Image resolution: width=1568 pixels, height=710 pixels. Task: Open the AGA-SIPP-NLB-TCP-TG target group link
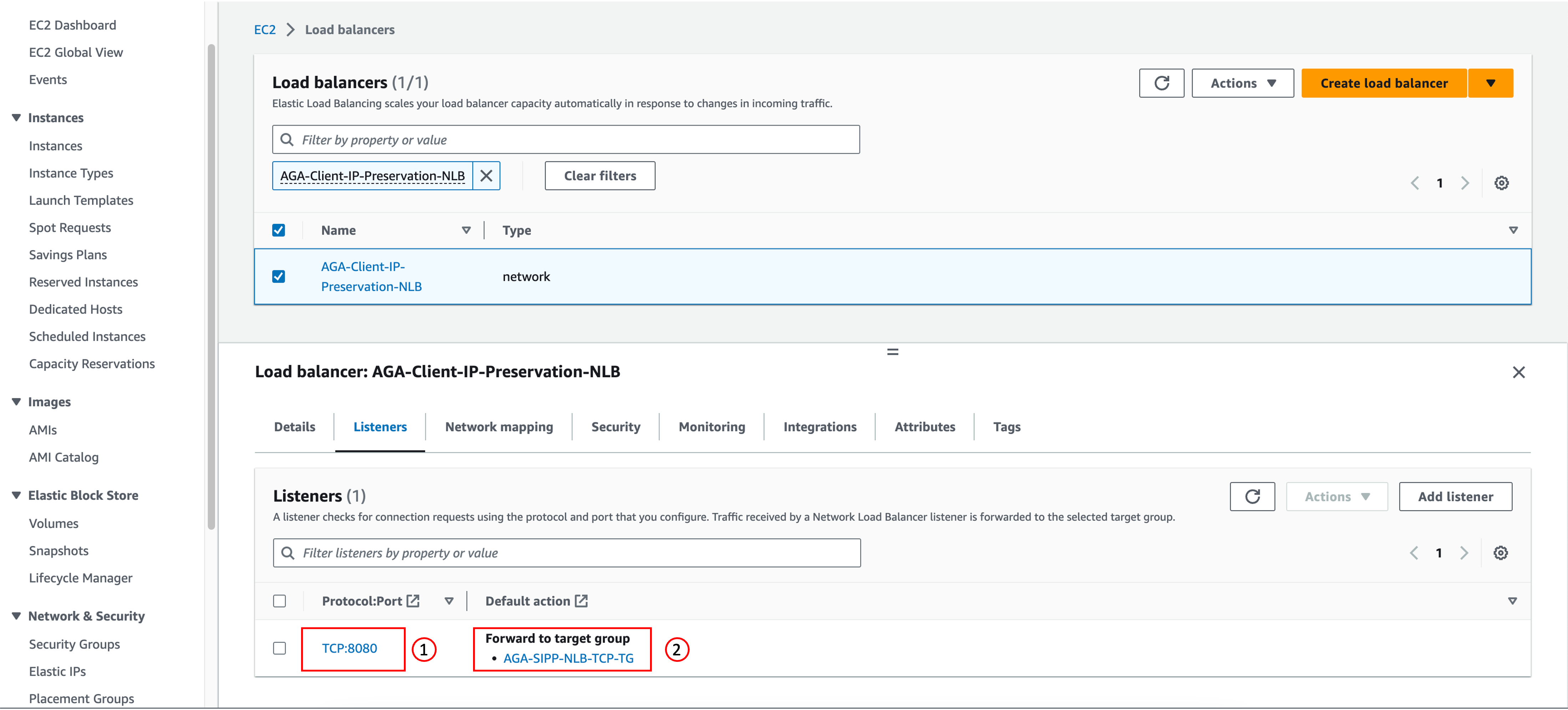tap(568, 658)
